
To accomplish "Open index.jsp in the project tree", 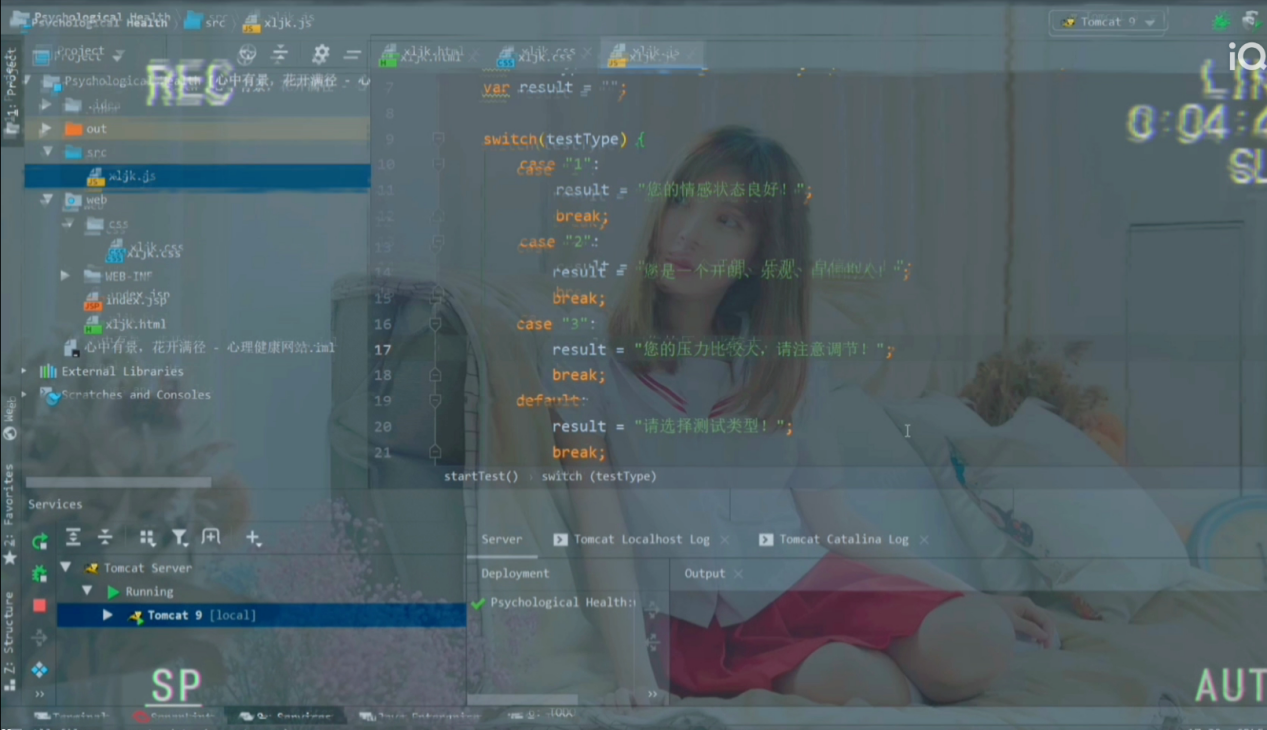I will click(137, 299).
